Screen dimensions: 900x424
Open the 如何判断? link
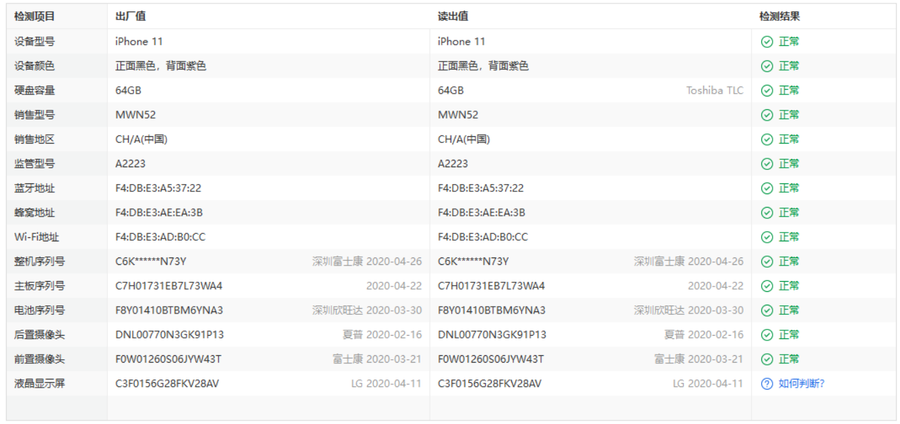(801, 384)
